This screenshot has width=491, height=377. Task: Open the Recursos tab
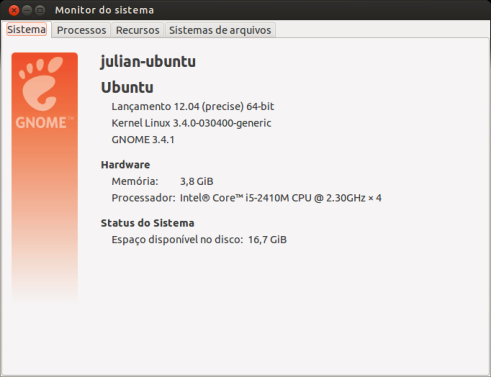pyautogui.click(x=137, y=30)
